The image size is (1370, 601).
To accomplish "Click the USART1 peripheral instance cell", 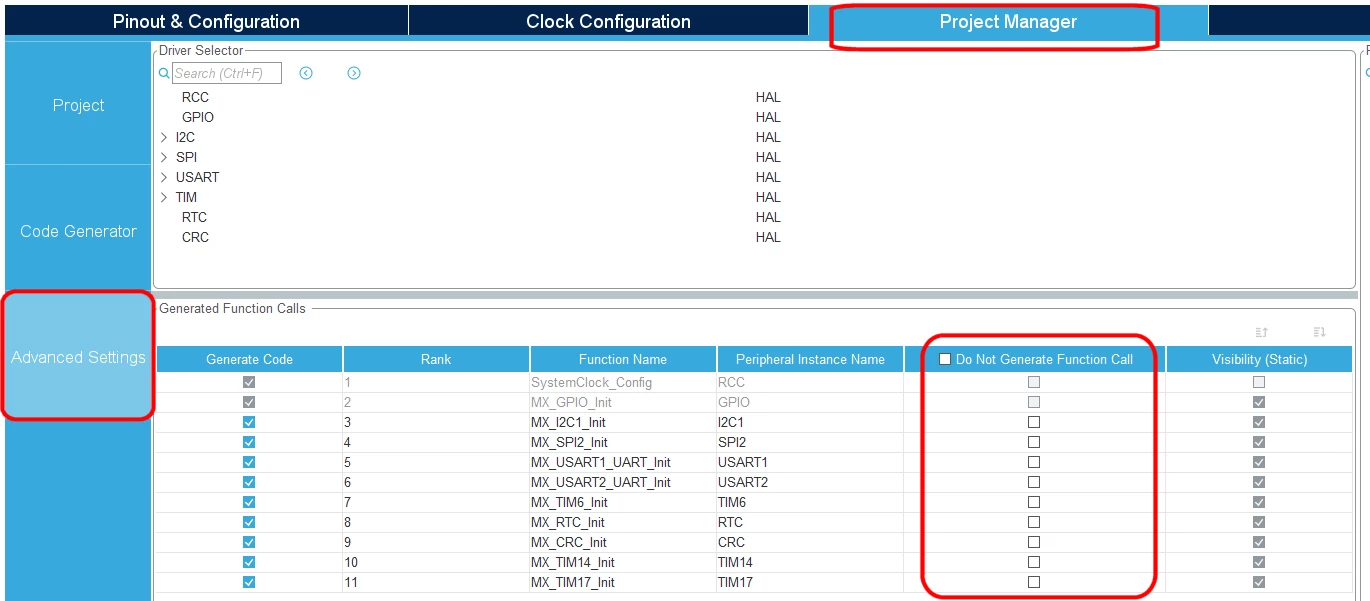I will [810, 462].
